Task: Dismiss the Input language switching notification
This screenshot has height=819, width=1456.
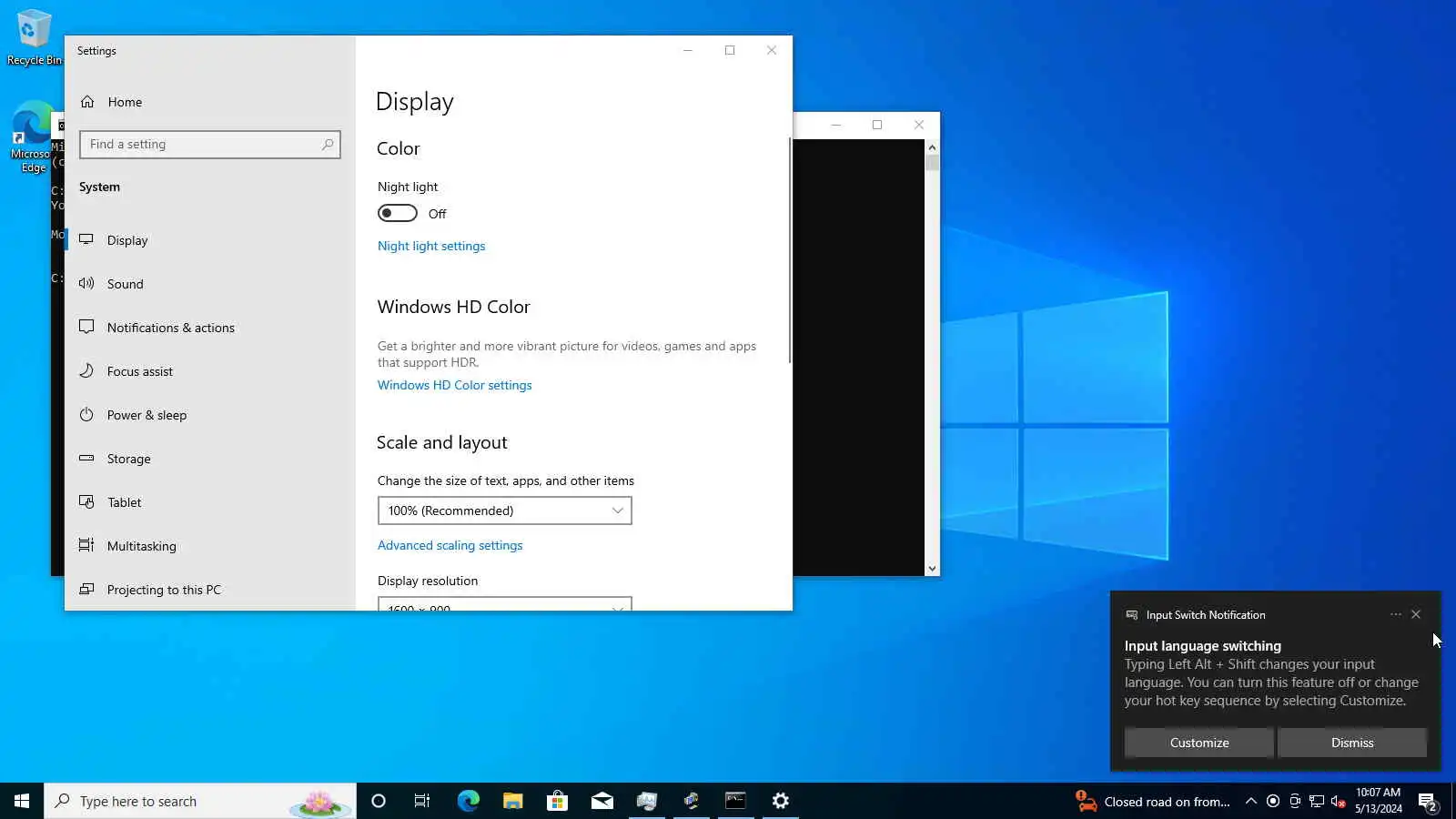Action: click(x=1352, y=743)
